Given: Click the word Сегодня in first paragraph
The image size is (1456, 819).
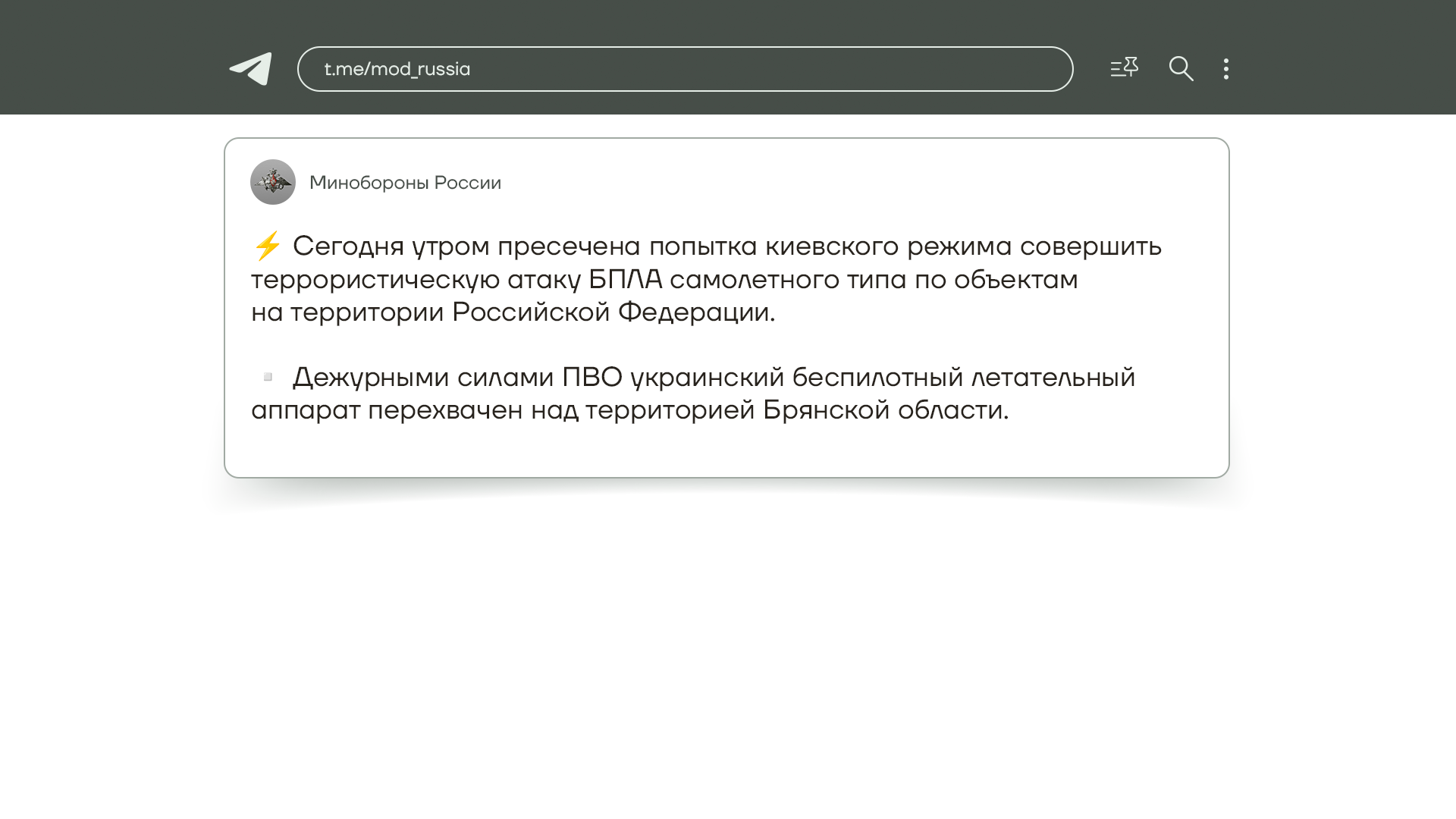Looking at the screenshot, I should [x=348, y=246].
